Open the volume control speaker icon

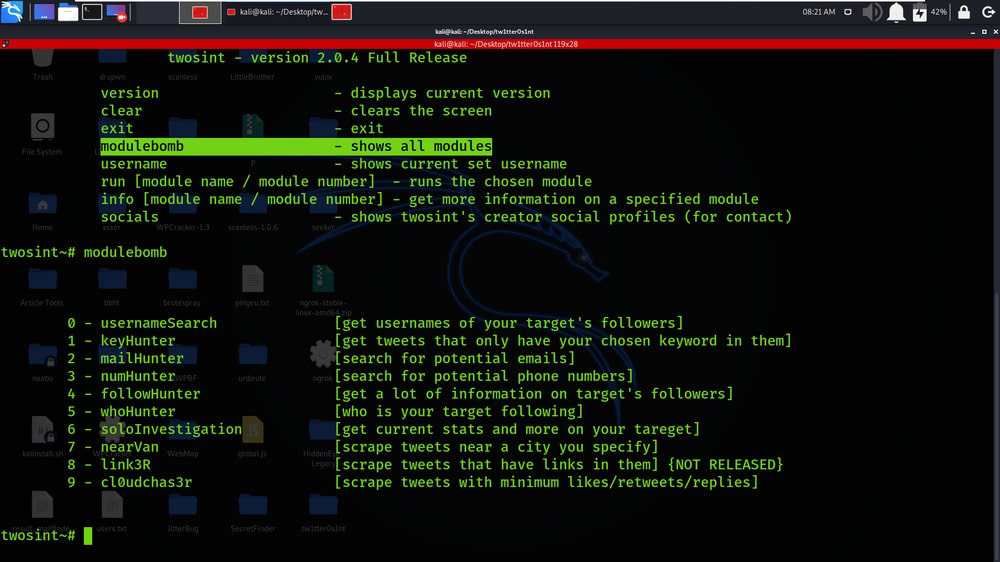click(872, 11)
